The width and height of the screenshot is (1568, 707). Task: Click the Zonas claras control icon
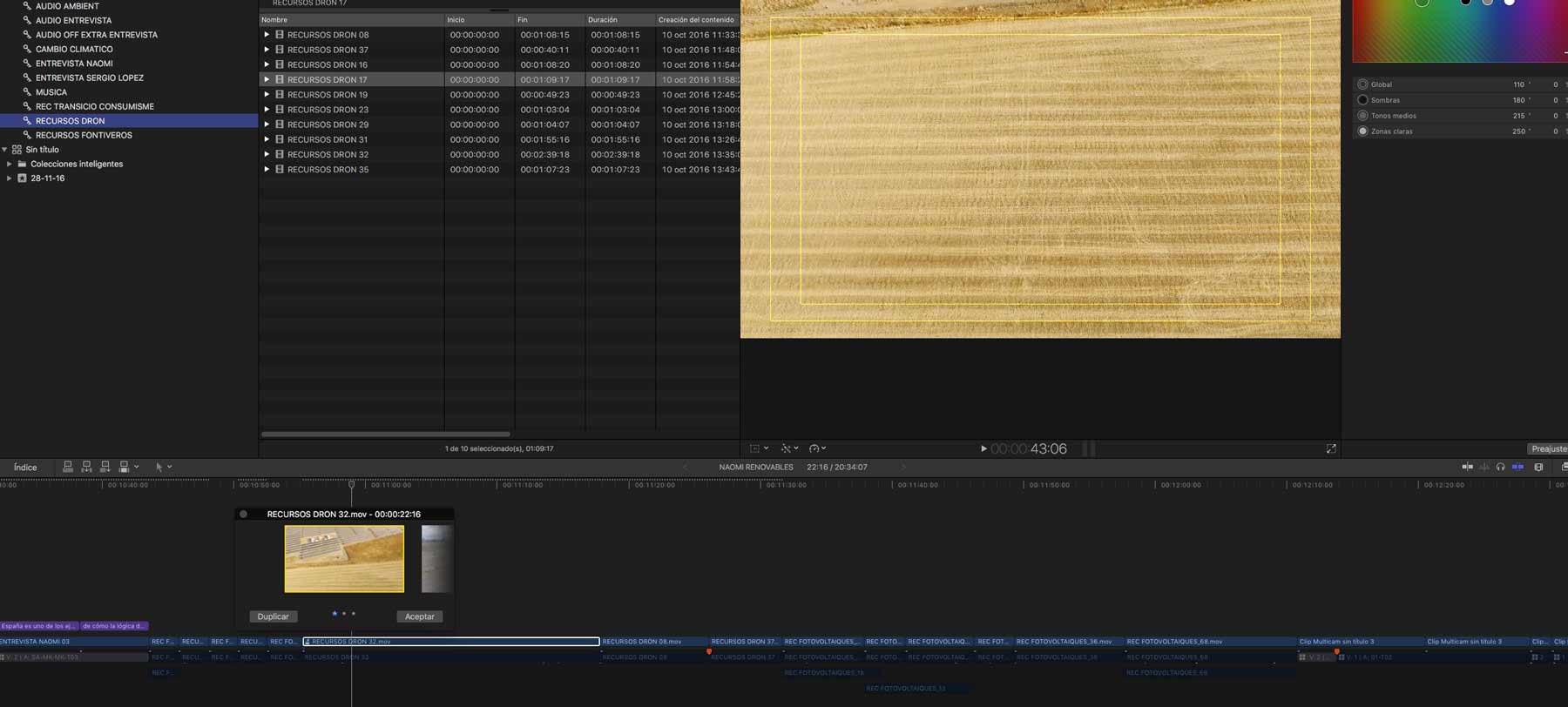coord(1362,131)
